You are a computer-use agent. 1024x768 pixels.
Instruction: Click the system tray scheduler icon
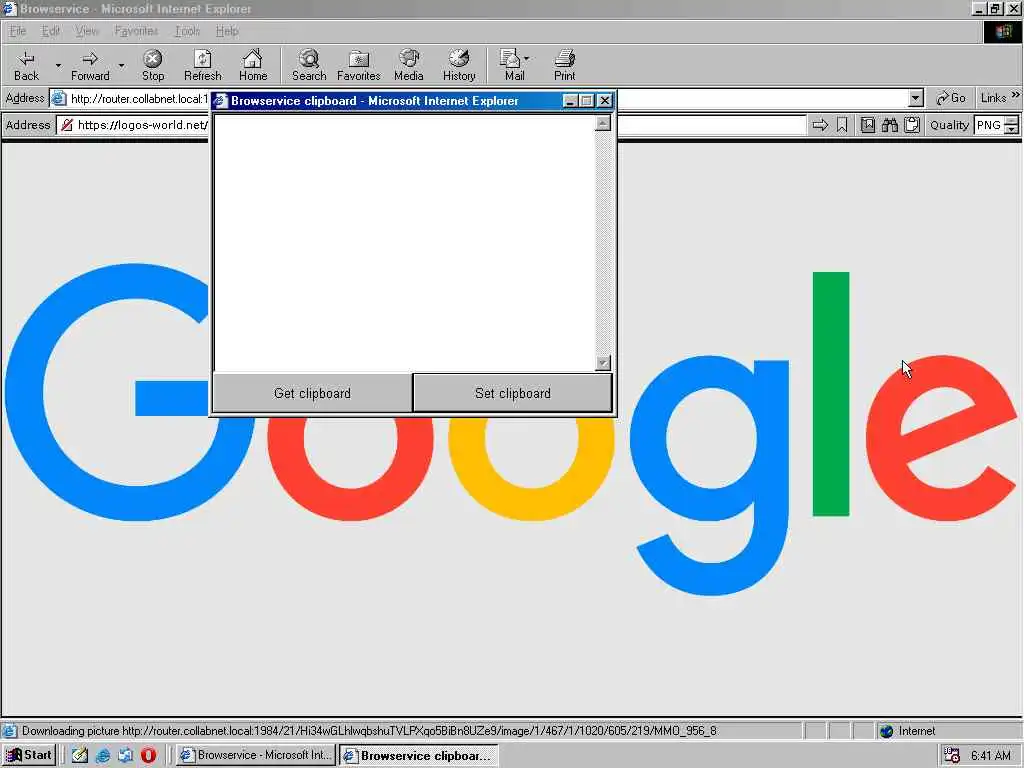pos(952,755)
